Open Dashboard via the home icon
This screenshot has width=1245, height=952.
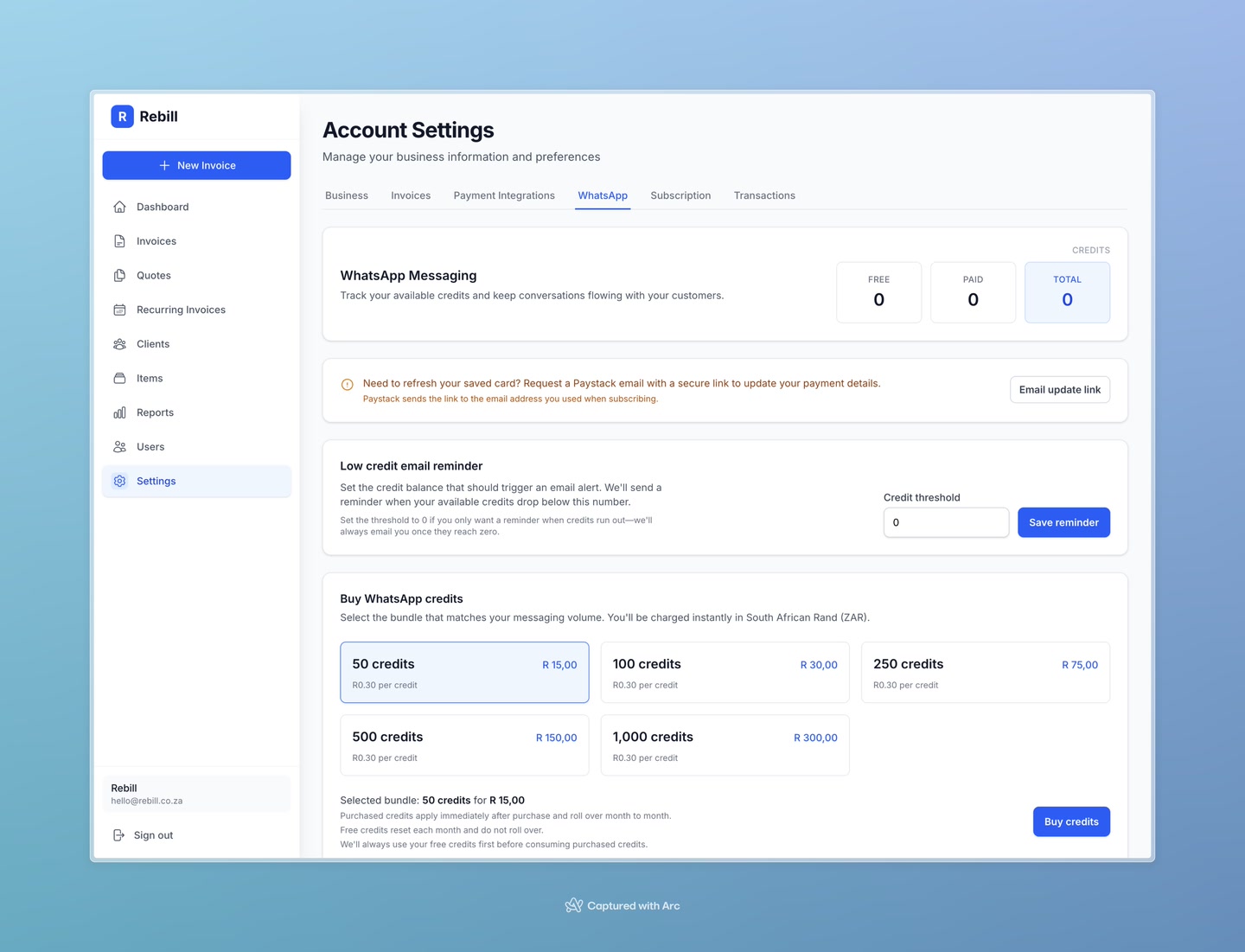point(120,207)
